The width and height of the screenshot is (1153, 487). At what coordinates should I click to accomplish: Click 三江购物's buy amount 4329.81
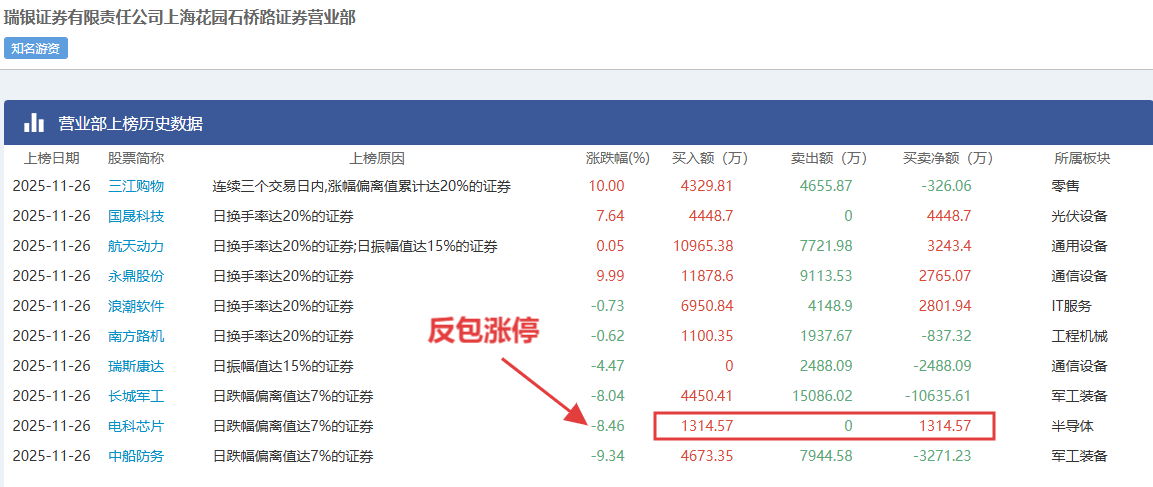click(708, 186)
